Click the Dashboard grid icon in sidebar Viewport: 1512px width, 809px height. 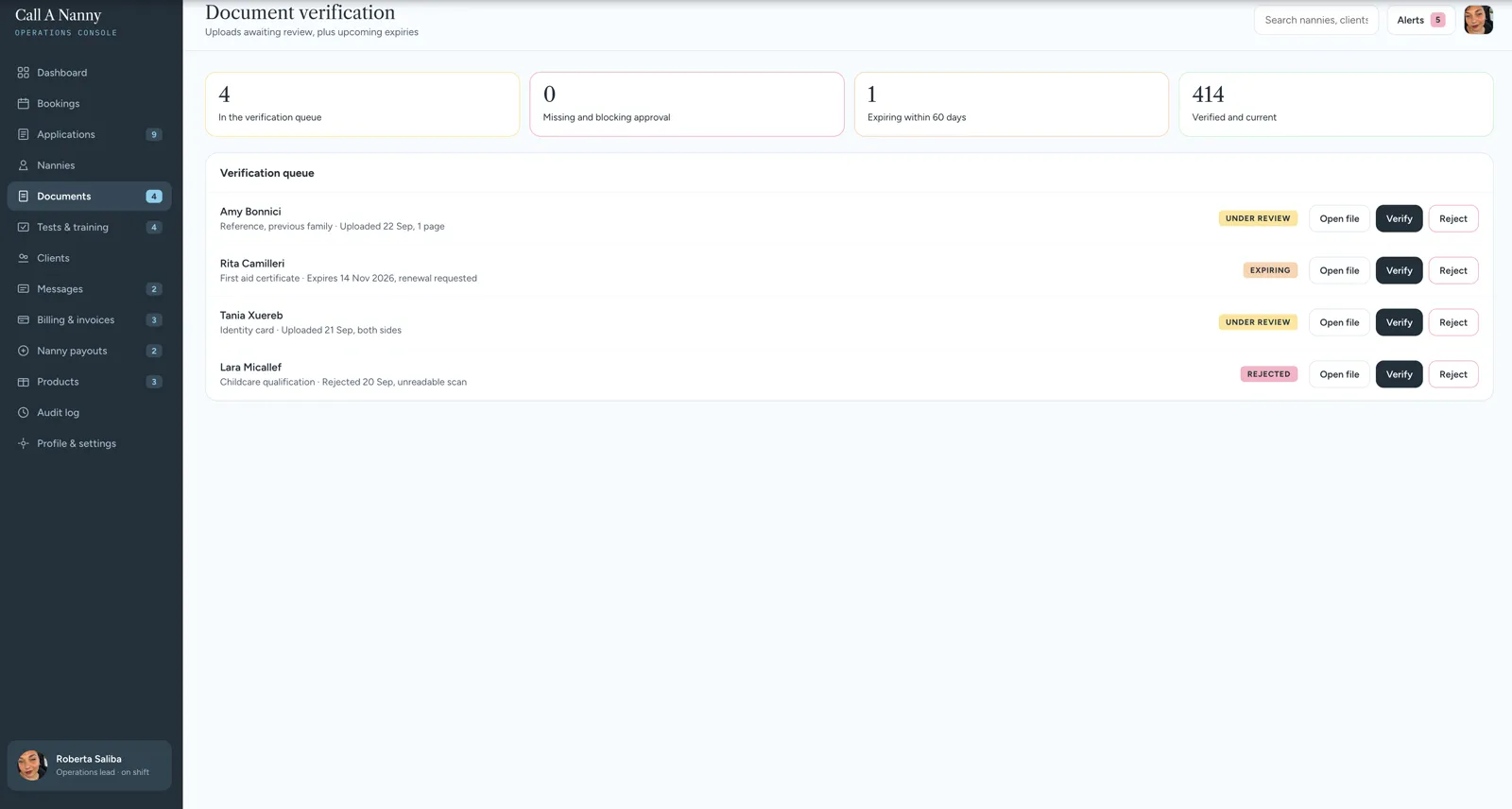tap(24, 73)
